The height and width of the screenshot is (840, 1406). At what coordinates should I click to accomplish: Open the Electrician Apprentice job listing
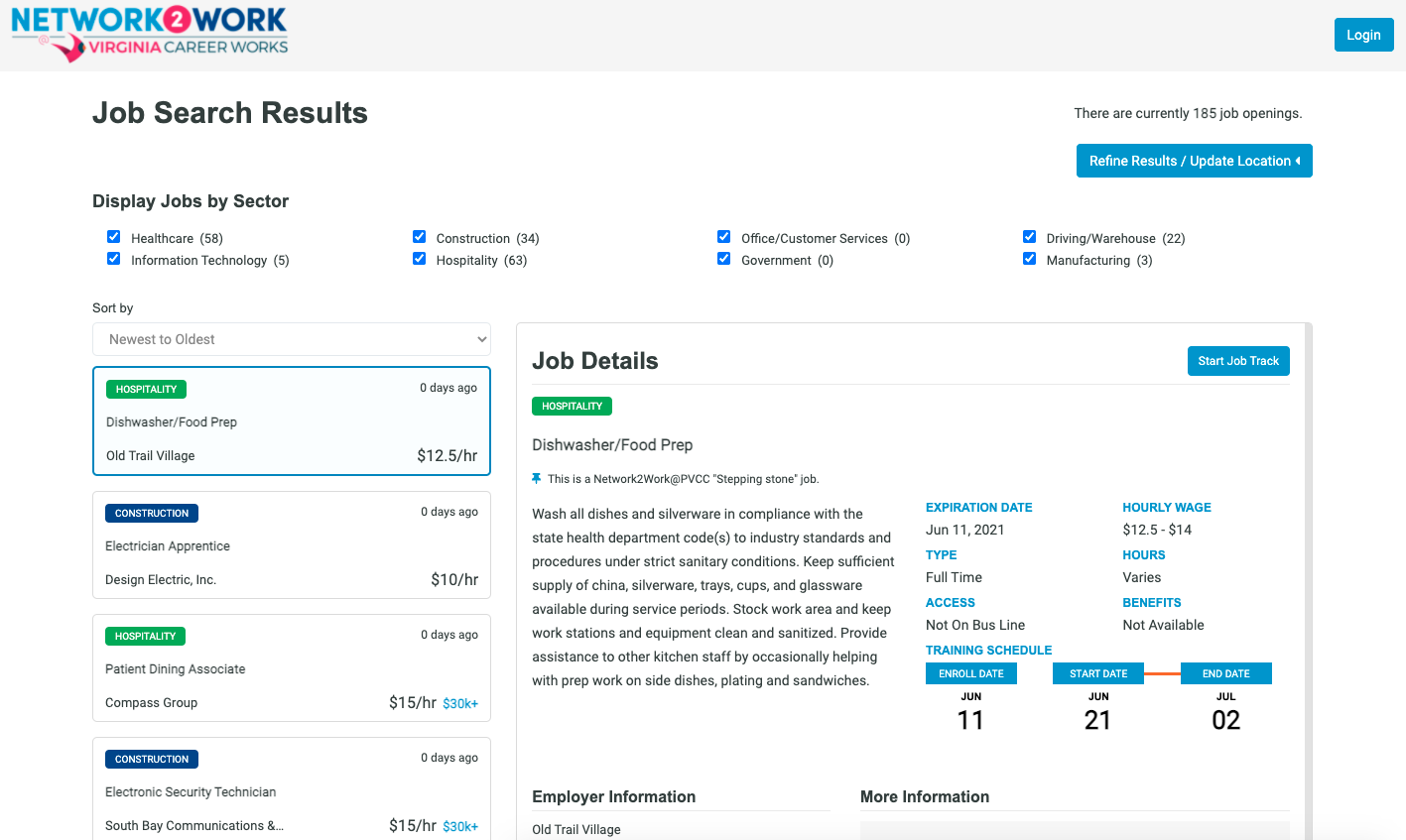click(292, 545)
